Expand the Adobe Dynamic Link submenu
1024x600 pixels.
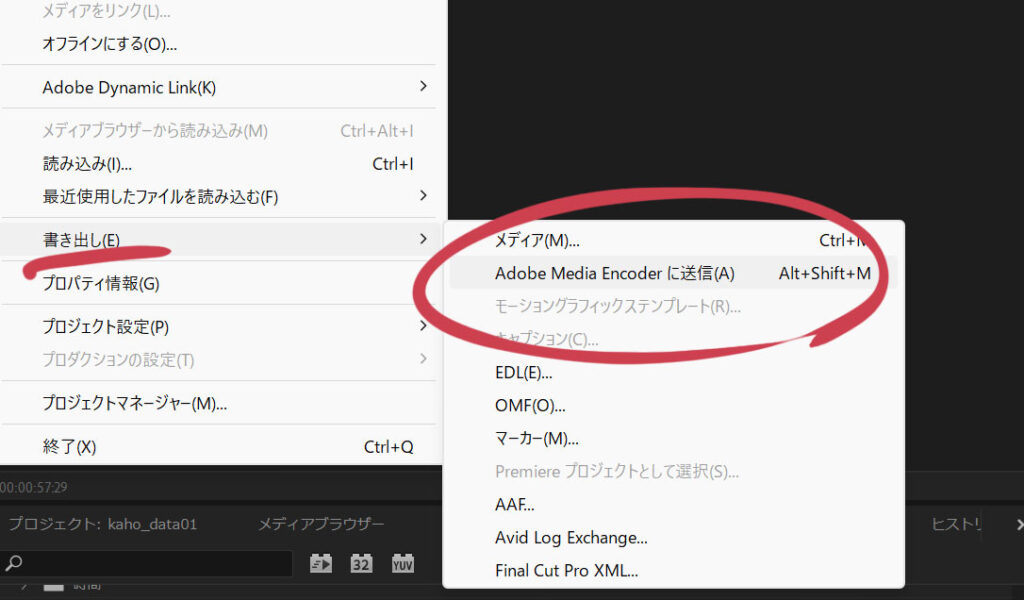[x=423, y=87]
